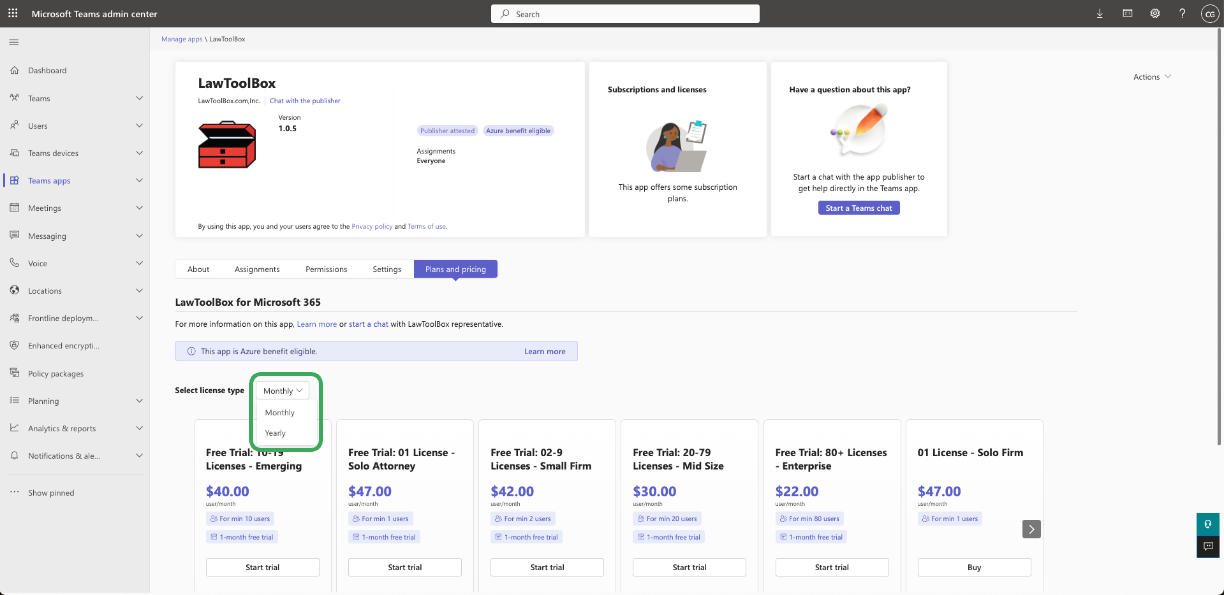Click the teal support widget icon

1209,524
